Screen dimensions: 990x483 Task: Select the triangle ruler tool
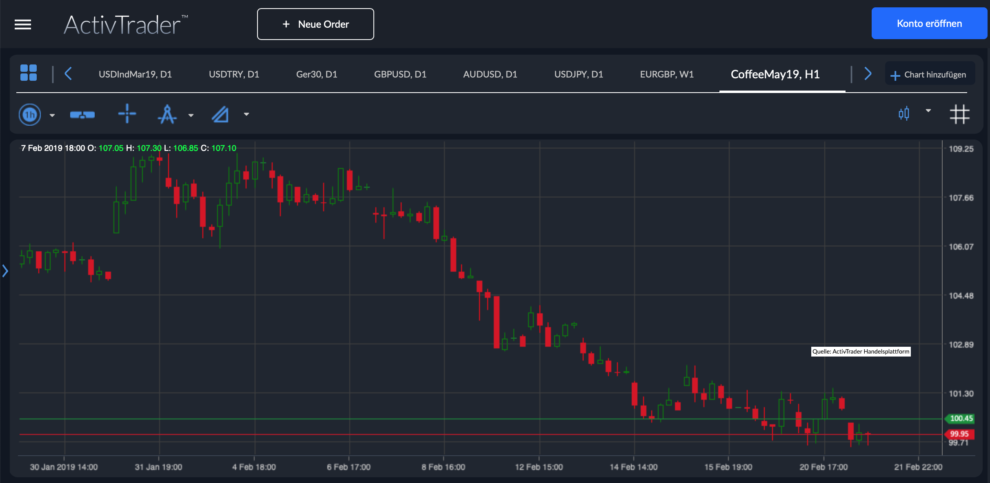220,114
